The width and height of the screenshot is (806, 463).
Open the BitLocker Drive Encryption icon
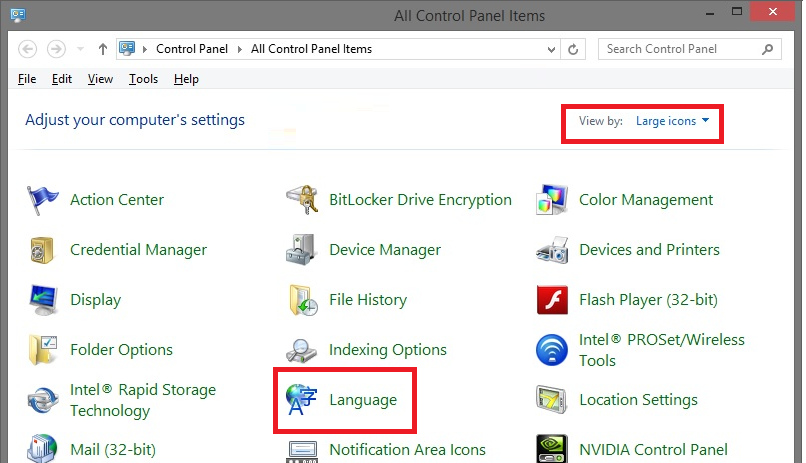click(302, 200)
